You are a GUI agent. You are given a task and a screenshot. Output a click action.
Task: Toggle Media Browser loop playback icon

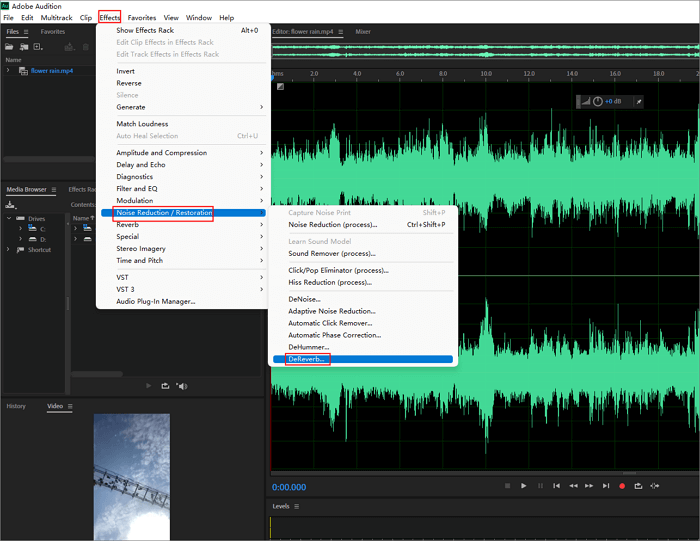(165, 386)
